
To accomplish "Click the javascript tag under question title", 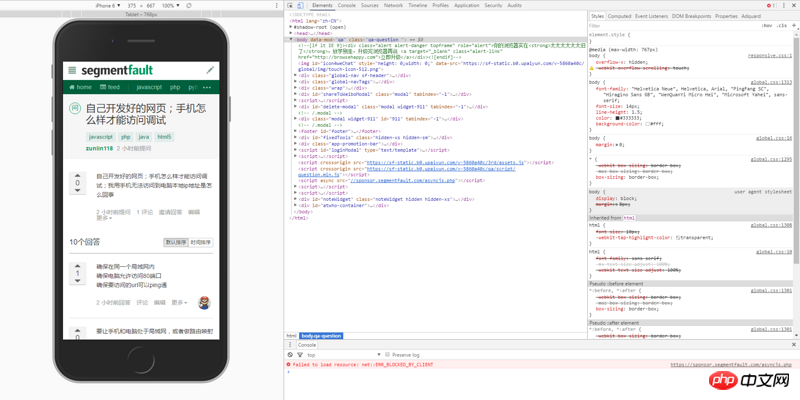I will (101, 137).
